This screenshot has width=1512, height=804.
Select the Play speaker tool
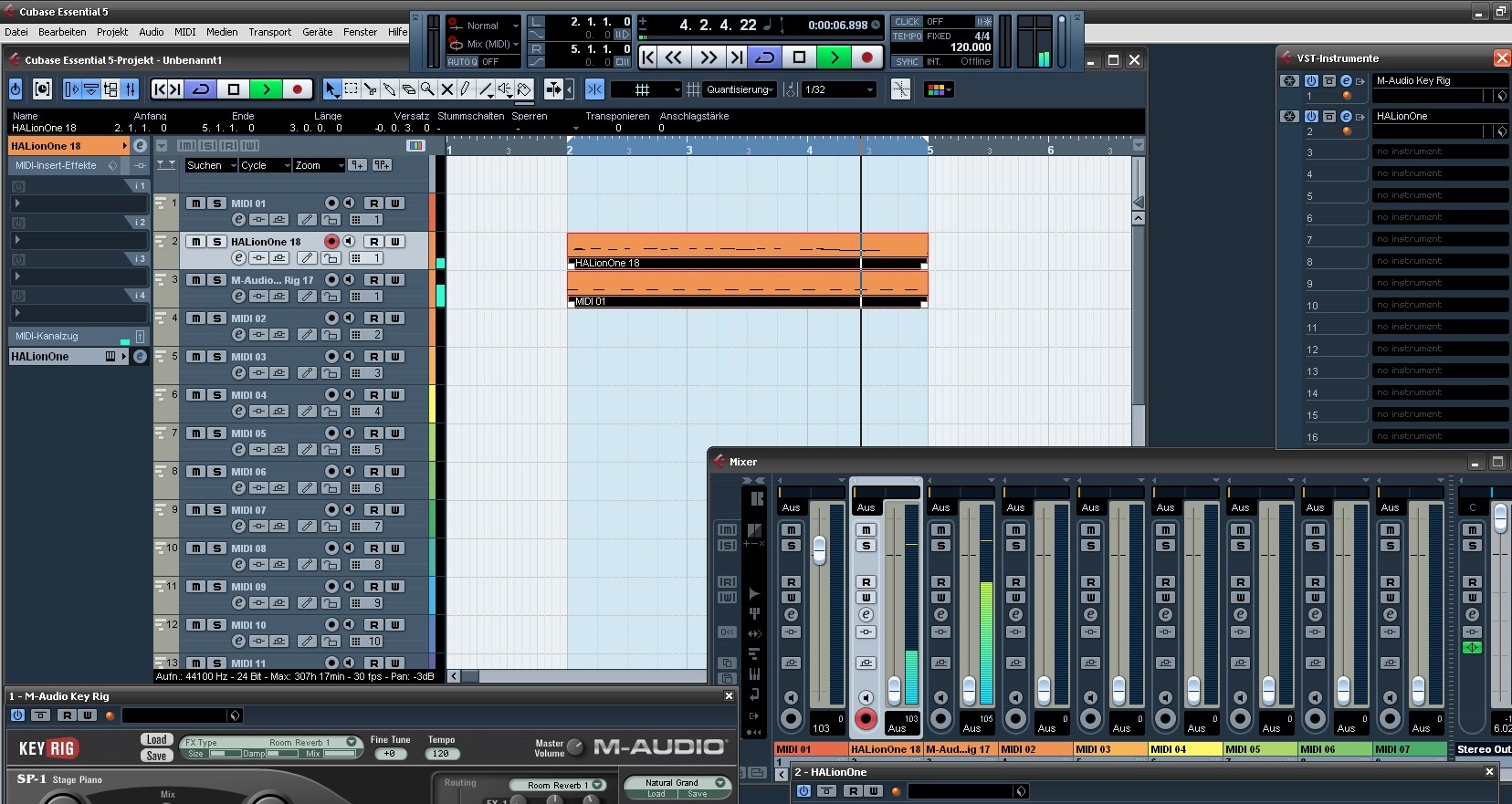coord(505,89)
